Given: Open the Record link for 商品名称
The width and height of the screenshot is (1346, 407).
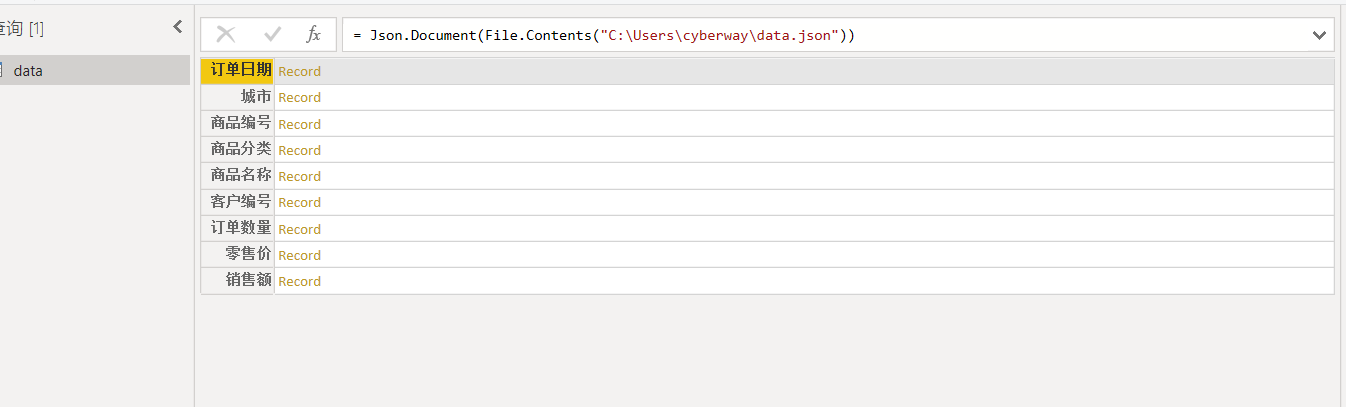Looking at the screenshot, I should click(299, 176).
